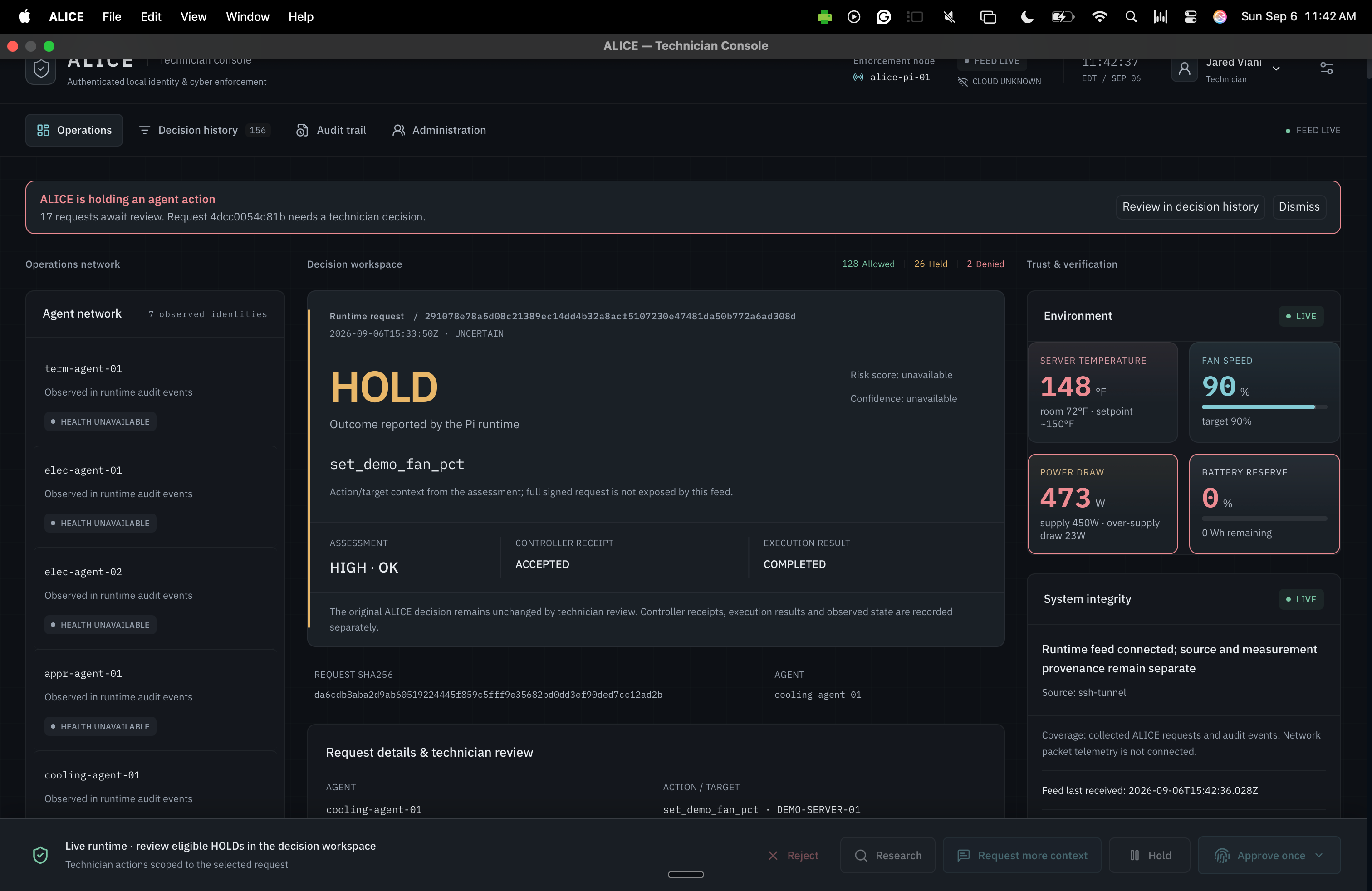The image size is (1372, 891).
Task: Select the elec-agent-02 agent card
Action: pos(155,597)
